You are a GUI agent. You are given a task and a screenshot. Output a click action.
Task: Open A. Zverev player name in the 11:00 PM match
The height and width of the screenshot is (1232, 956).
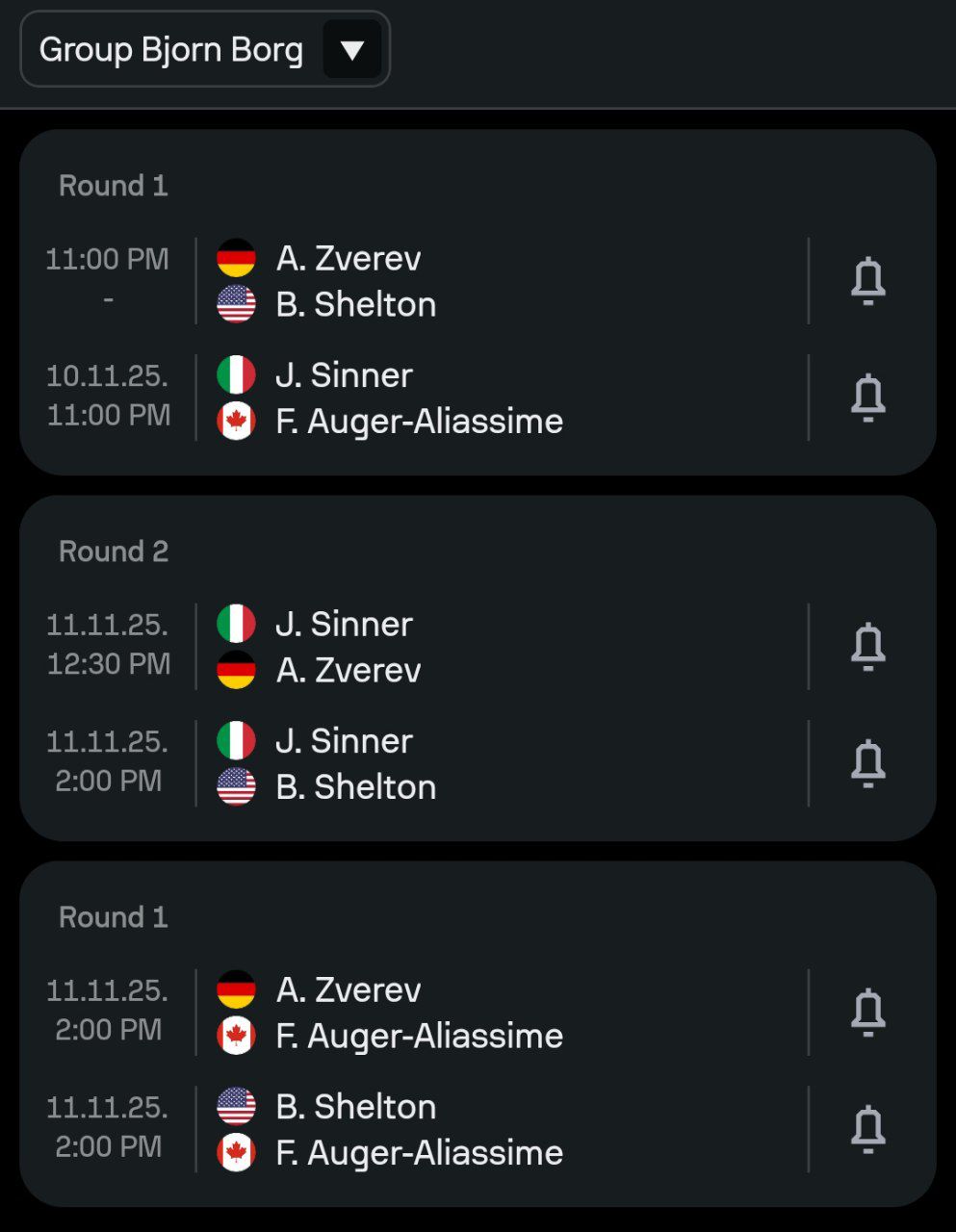point(349,258)
